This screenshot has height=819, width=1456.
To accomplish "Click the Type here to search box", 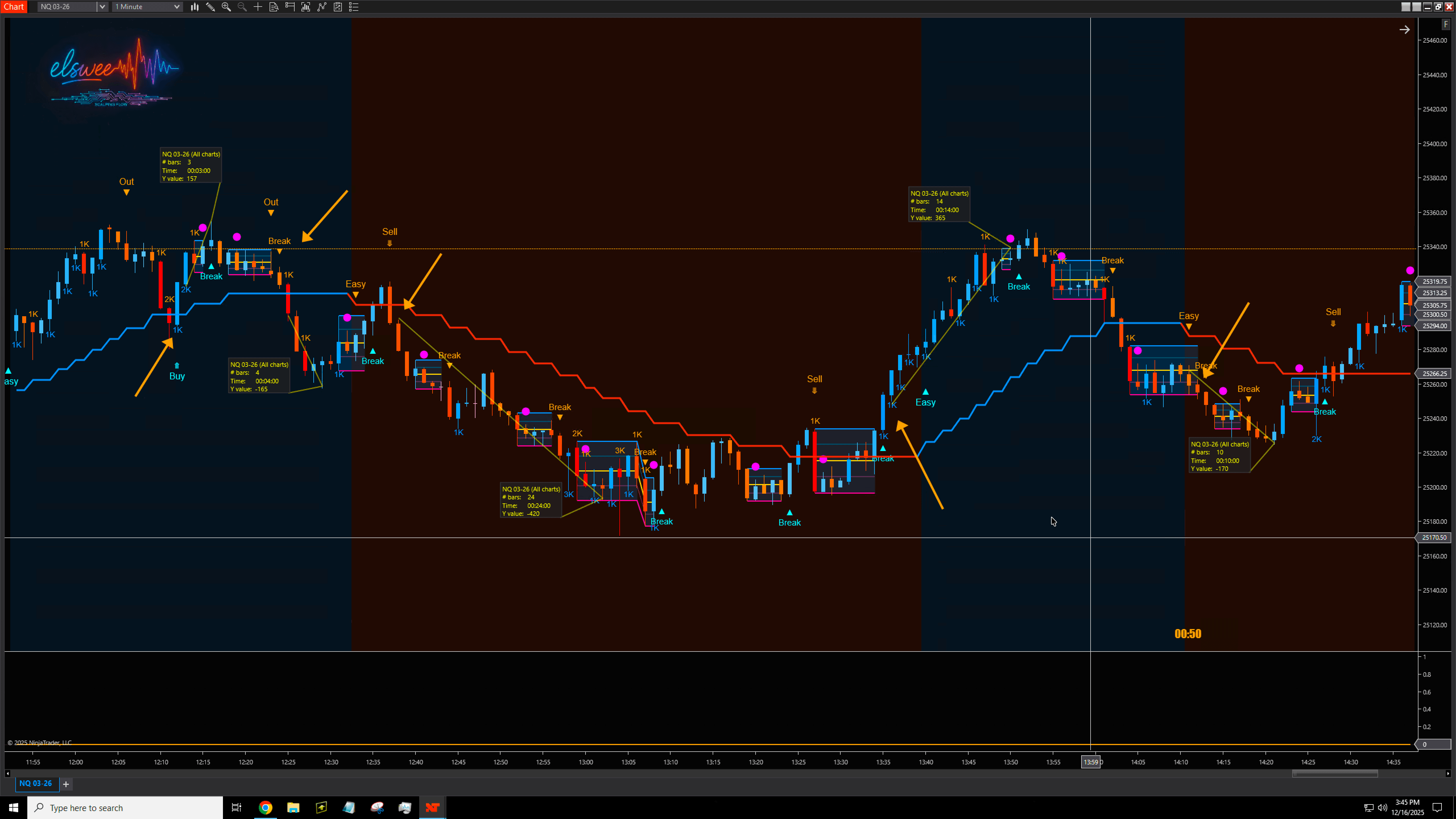I will 125,808.
